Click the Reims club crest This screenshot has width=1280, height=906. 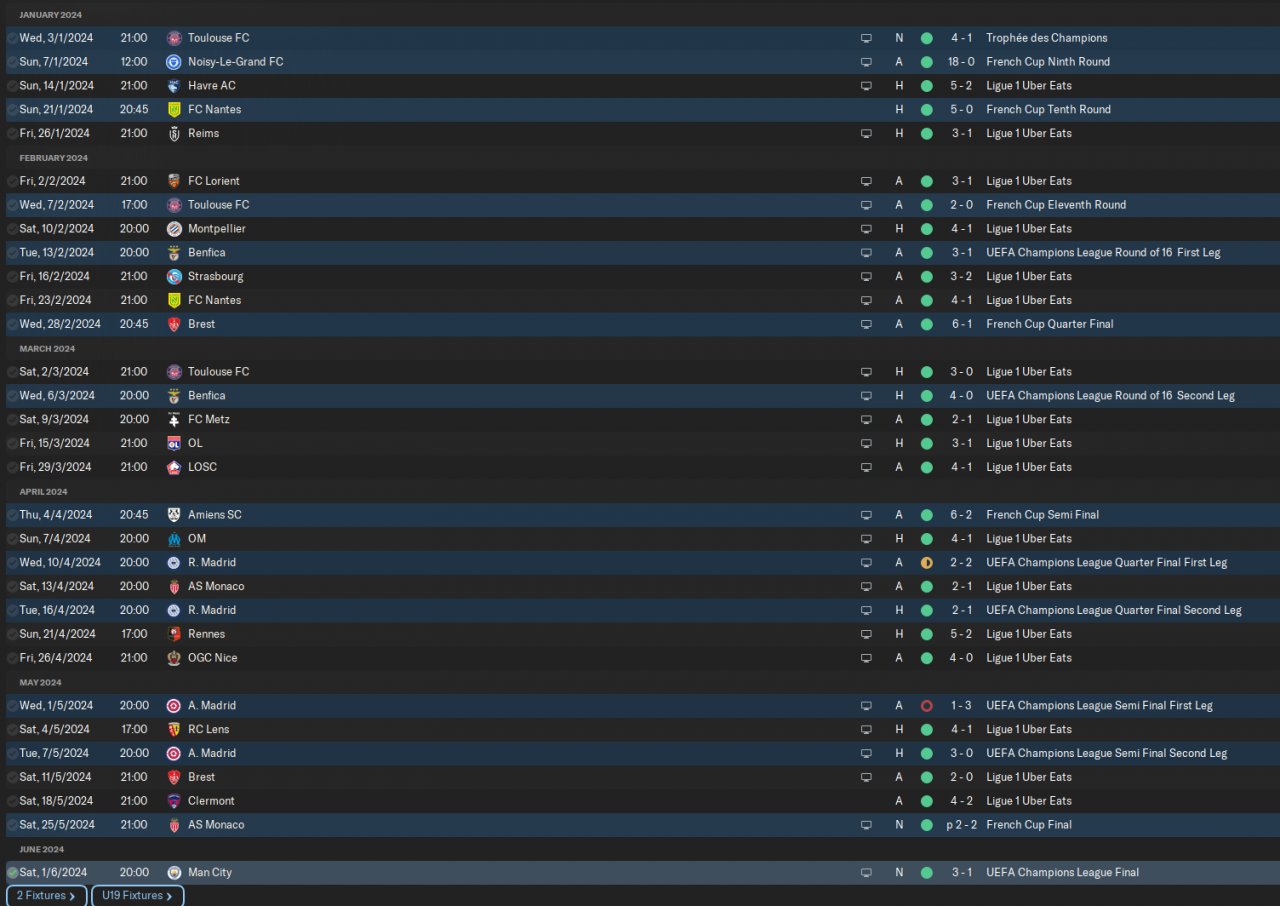pos(174,134)
